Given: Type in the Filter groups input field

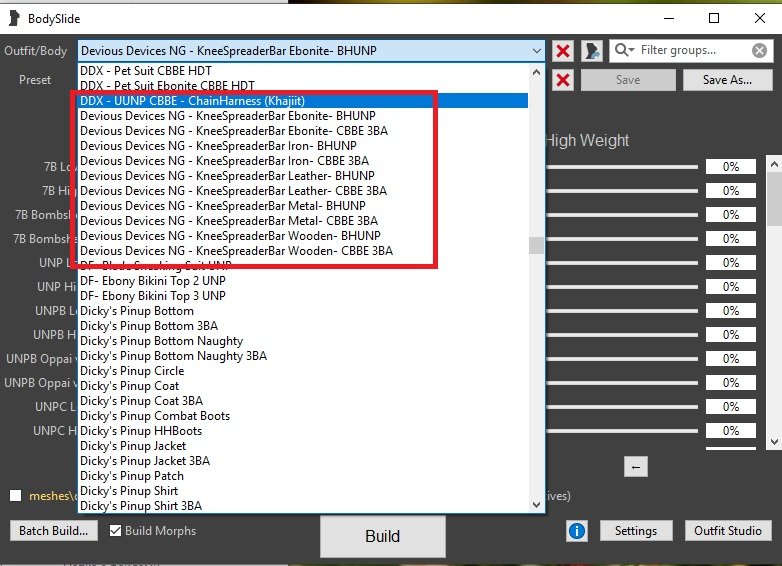Looking at the screenshot, I should [690, 50].
